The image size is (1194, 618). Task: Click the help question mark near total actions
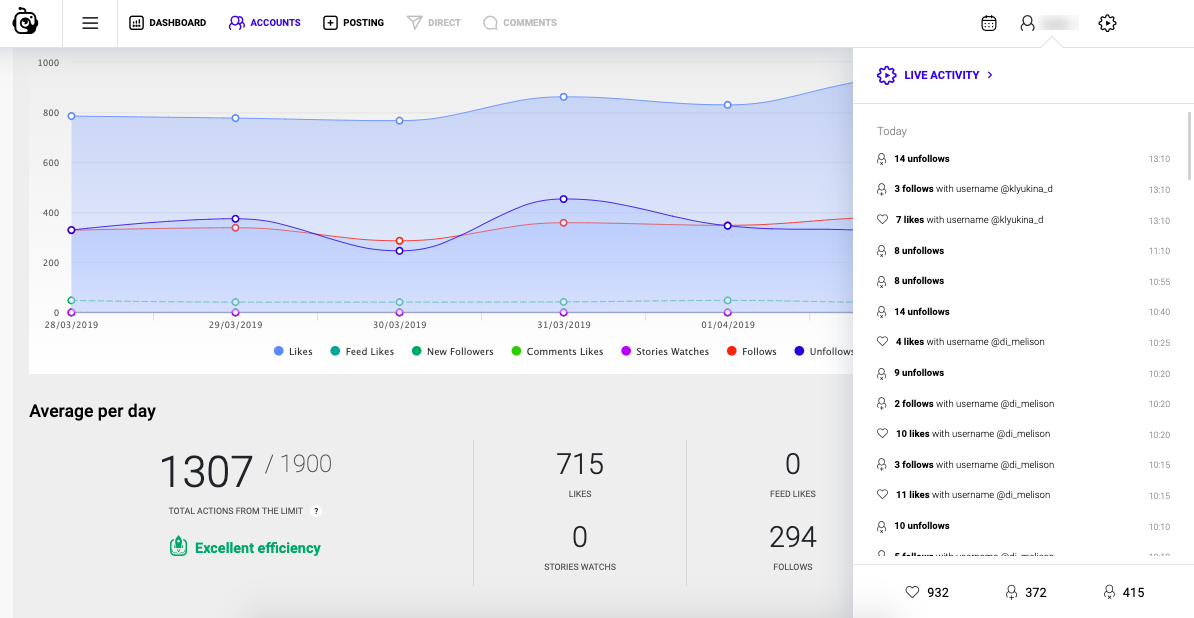pyautogui.click(x=316, y=511)
